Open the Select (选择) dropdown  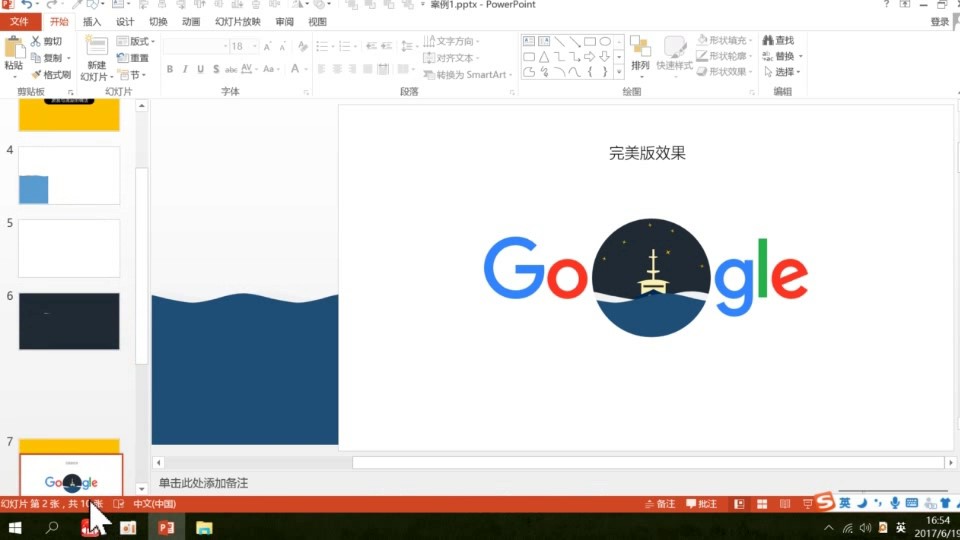point(782,72)
